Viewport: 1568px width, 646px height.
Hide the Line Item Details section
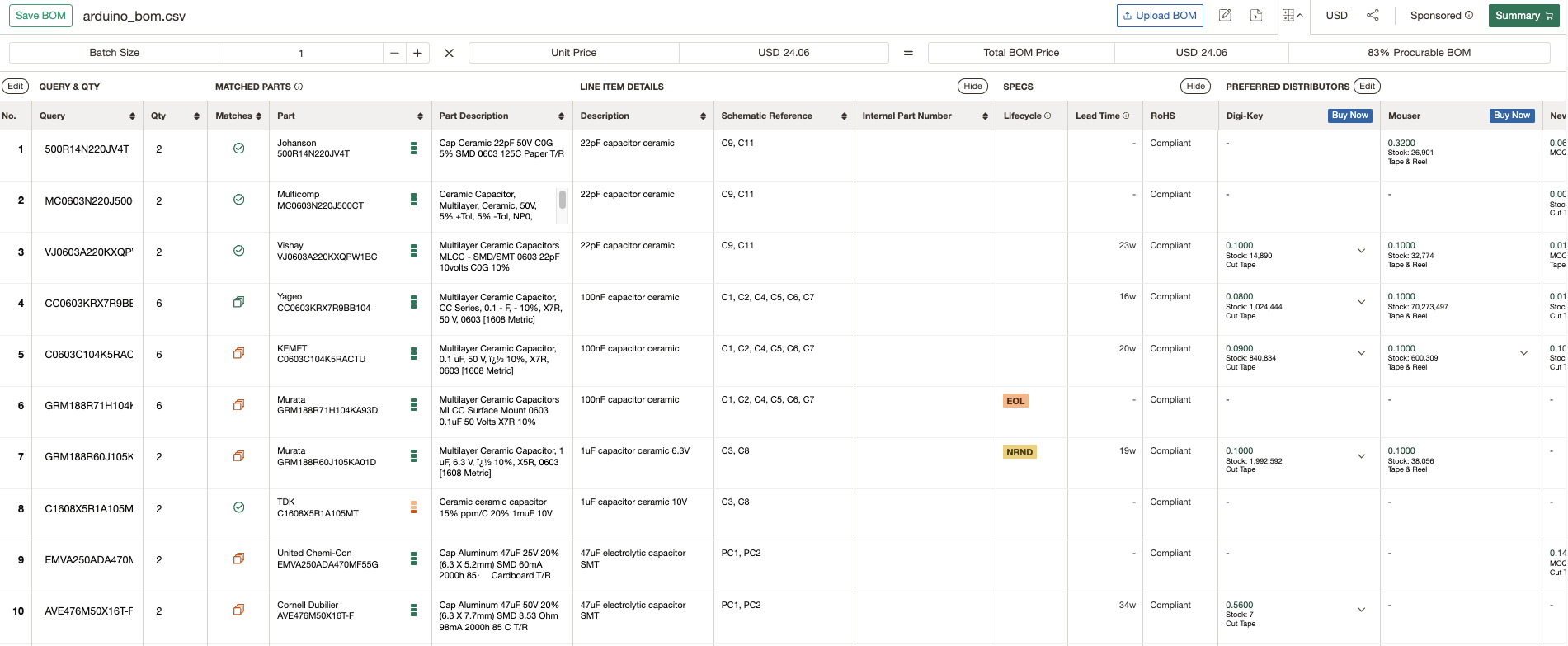coord(972,87)
